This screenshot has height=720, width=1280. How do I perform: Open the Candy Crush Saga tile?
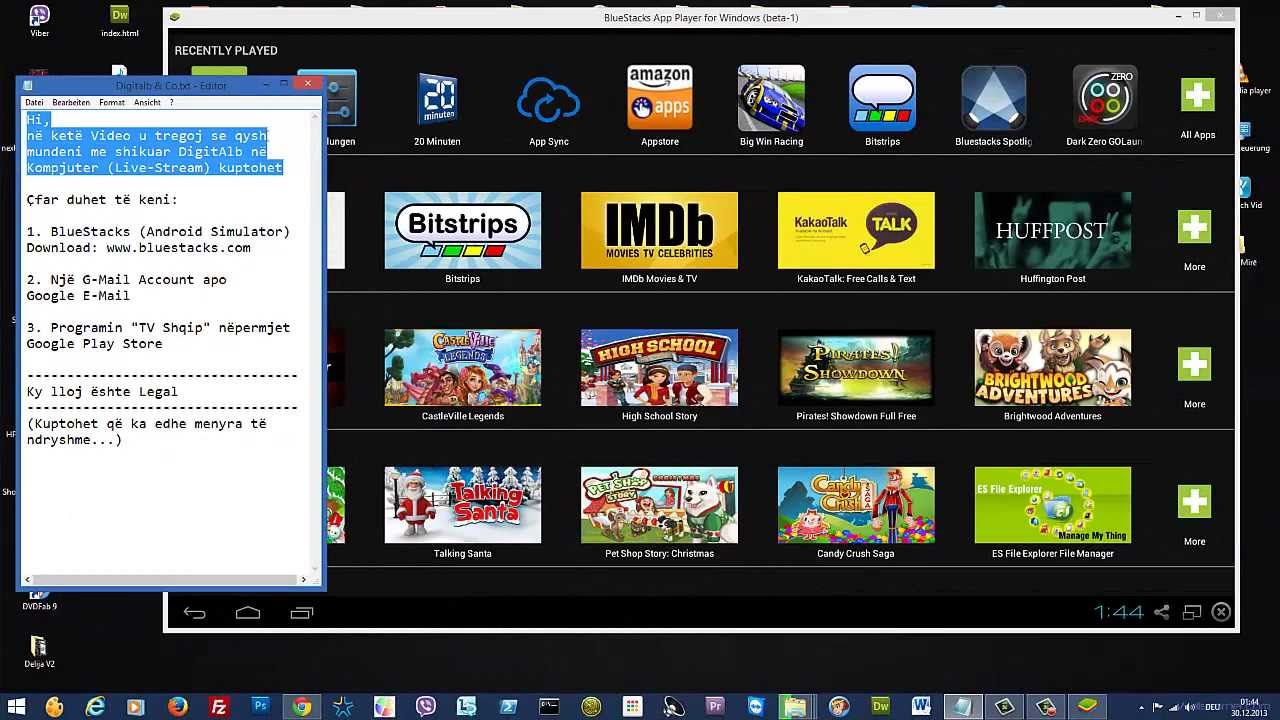pos(856,505)
